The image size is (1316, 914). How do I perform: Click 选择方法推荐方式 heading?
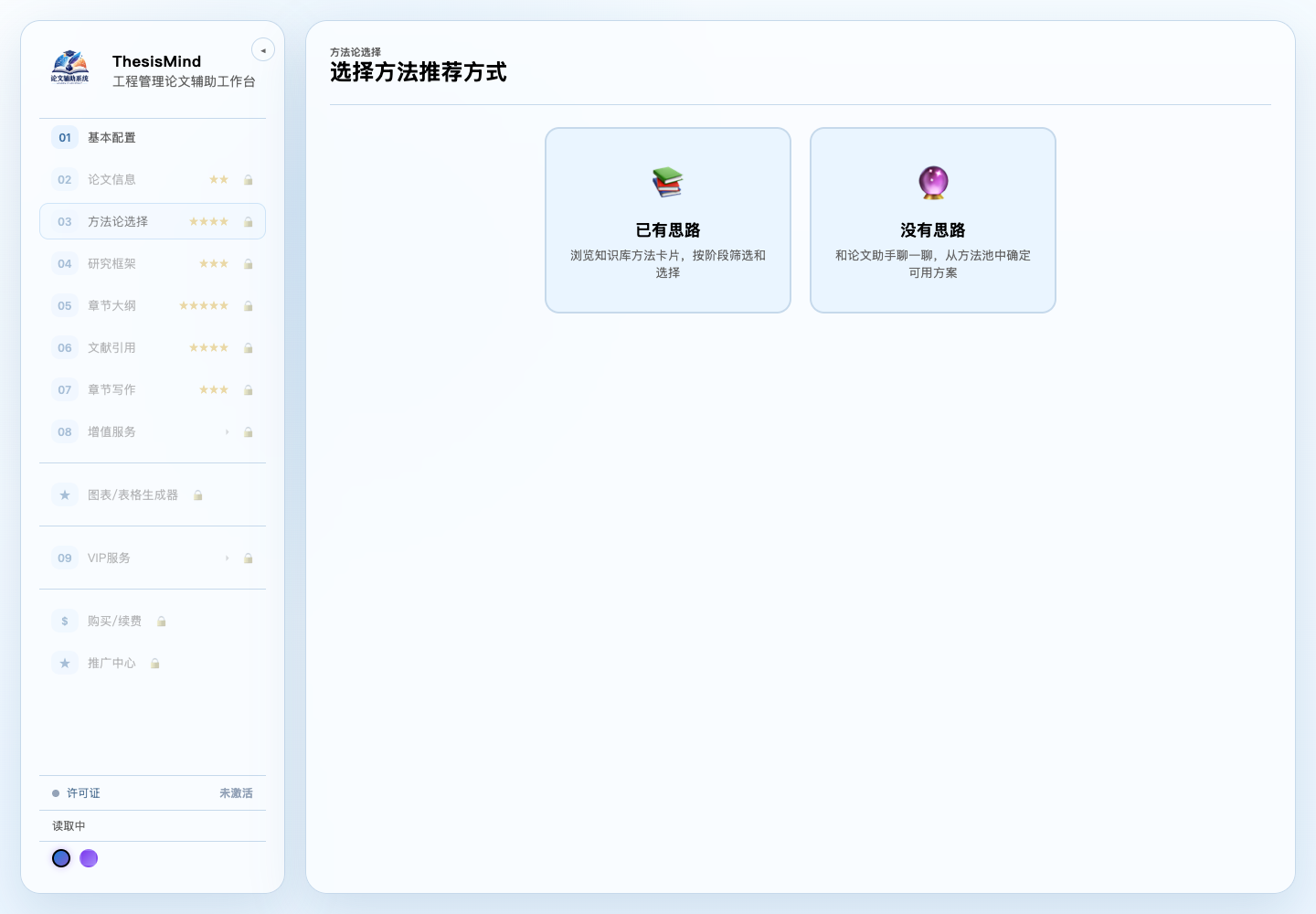419,72
